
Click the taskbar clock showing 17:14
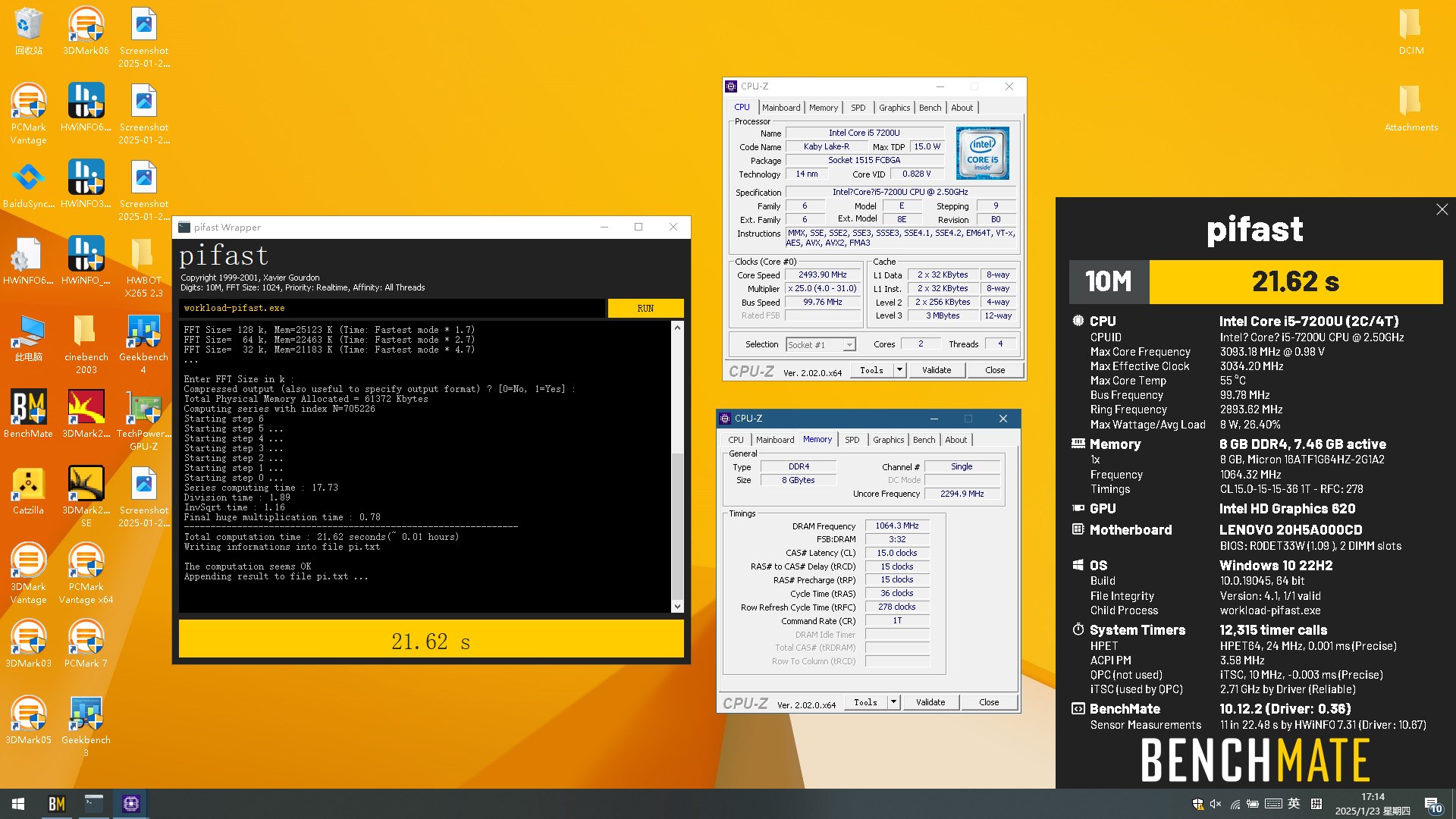1373,804
